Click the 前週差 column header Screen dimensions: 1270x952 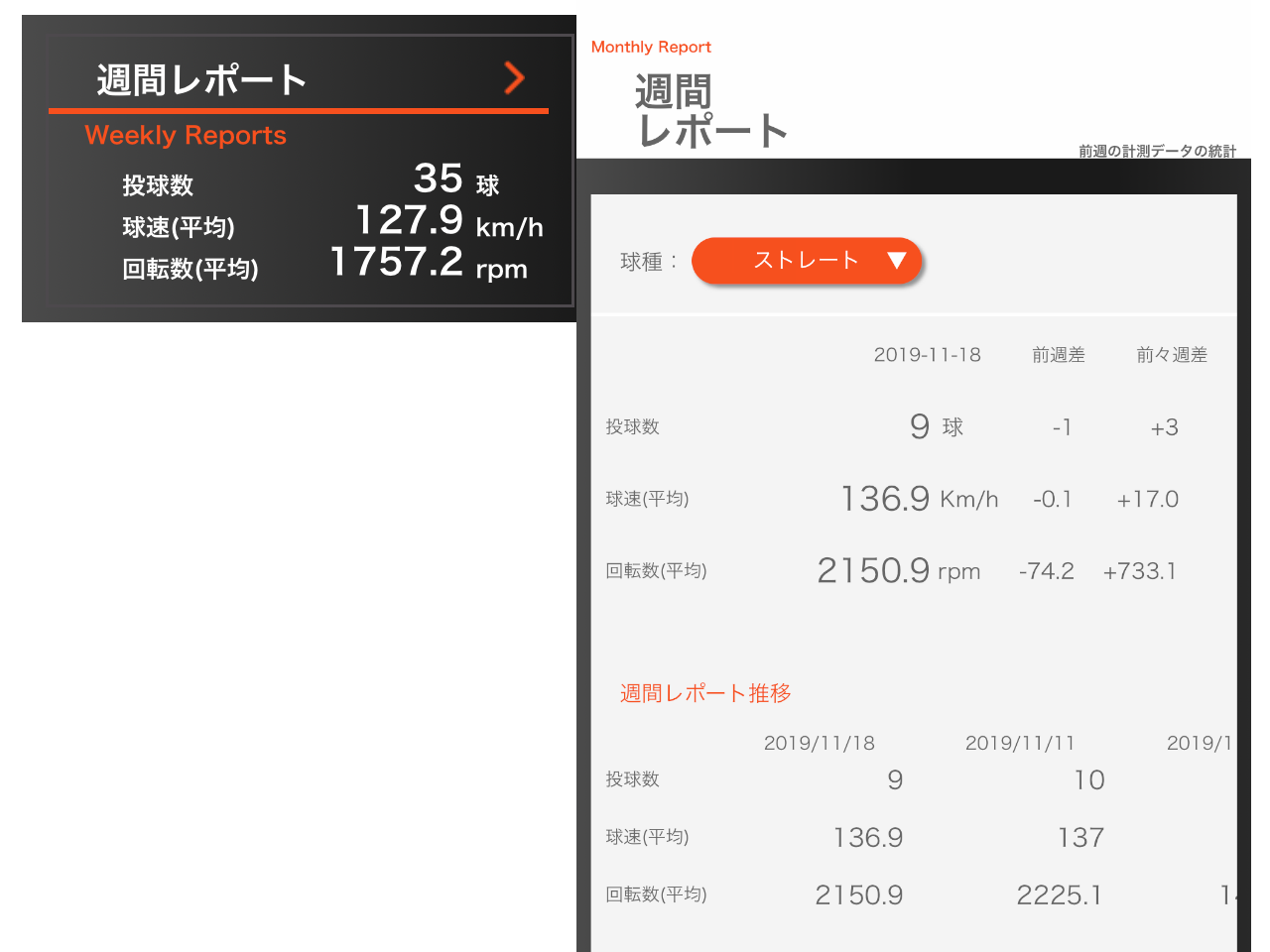1058,355
